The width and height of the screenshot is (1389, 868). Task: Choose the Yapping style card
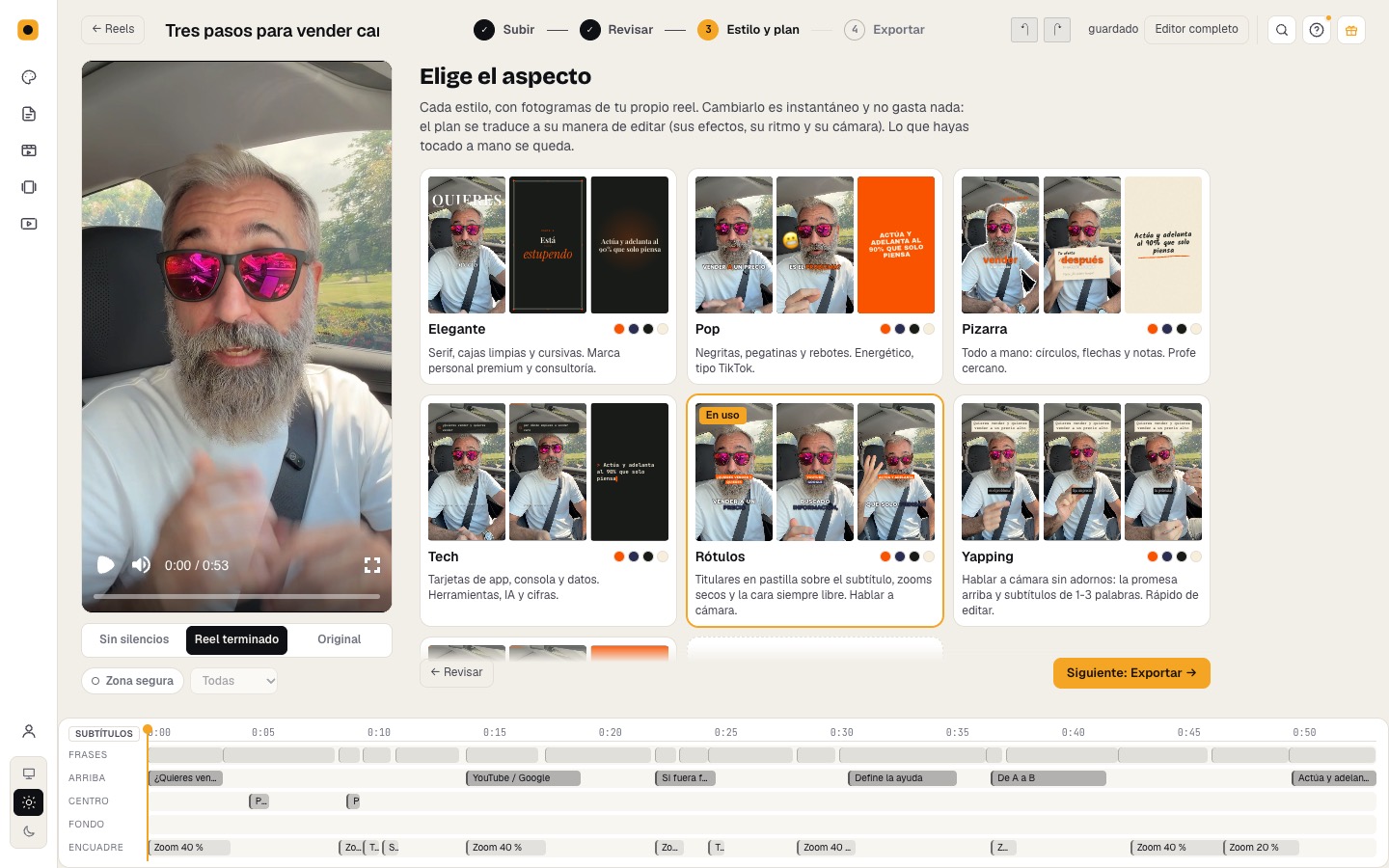1081,511
